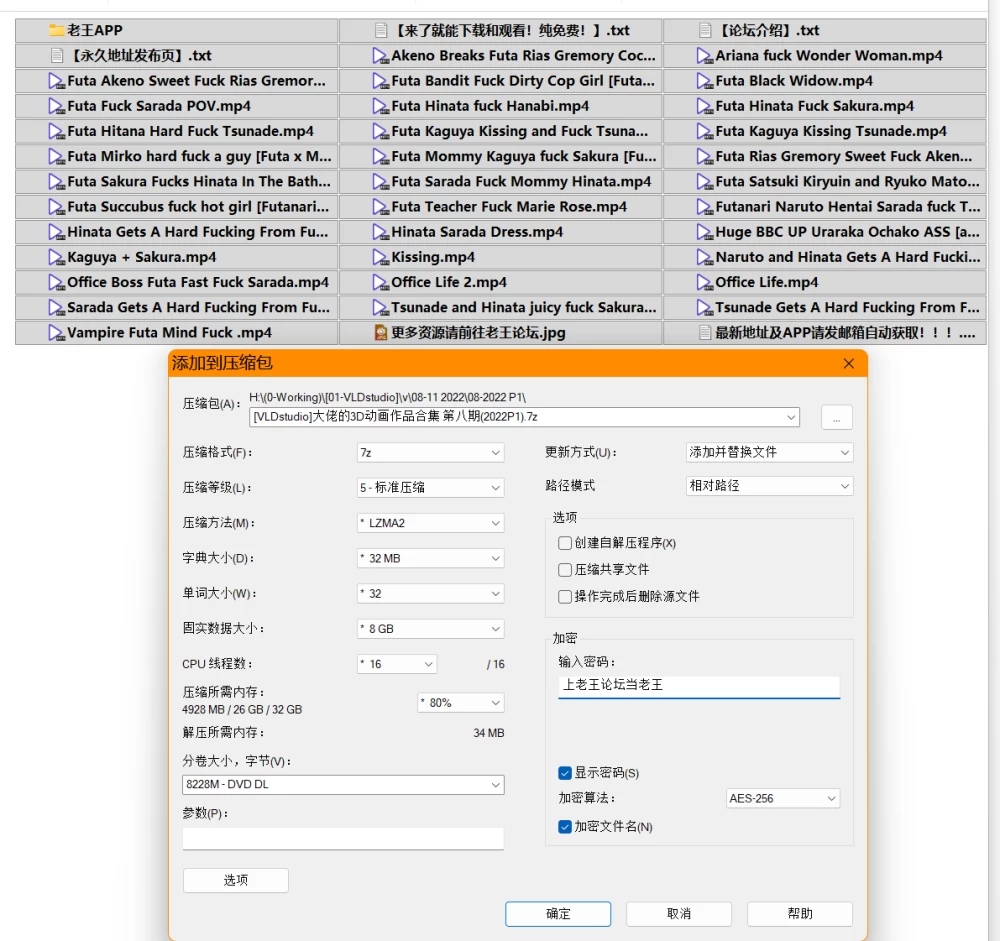The image size is (1000, 941).
Task: Select the 【论坛介绍】.txt text file icon
Action: pyautogui.click(x=705, y=30)
